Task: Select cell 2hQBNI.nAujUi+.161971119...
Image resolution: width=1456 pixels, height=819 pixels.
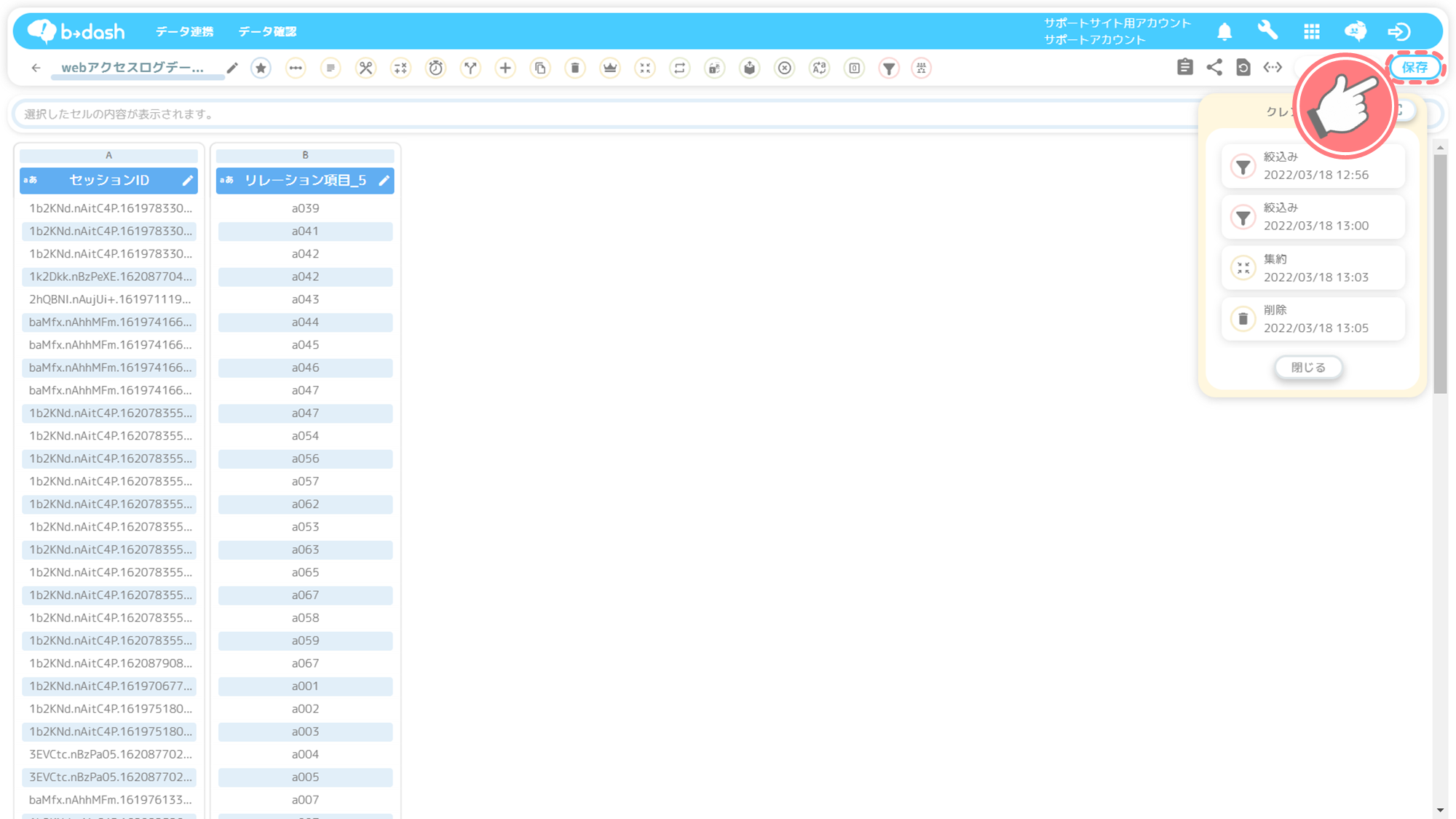Action: pos(109,299)
